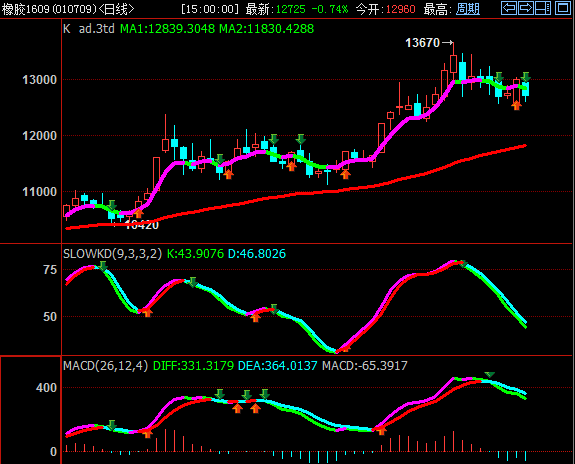Image resolution: width=575 pixels, height=464 pixels.
Task: Click the 12000 price axis label
Action: [40, 136]
